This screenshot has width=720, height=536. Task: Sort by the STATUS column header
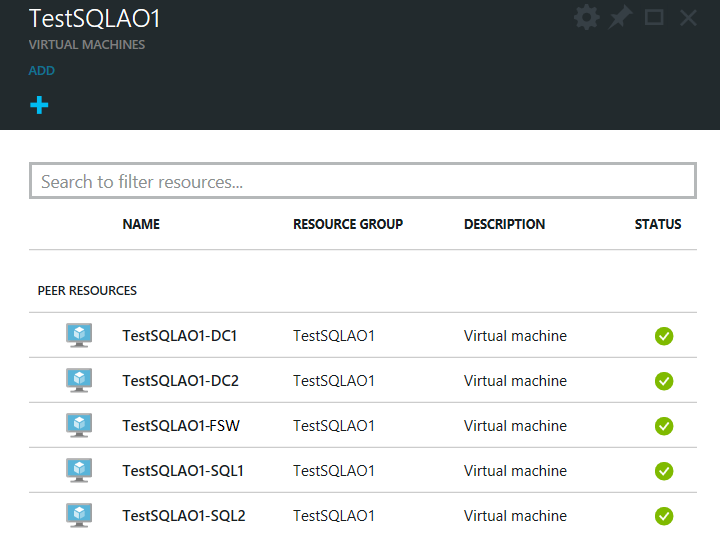coord(657,224)
